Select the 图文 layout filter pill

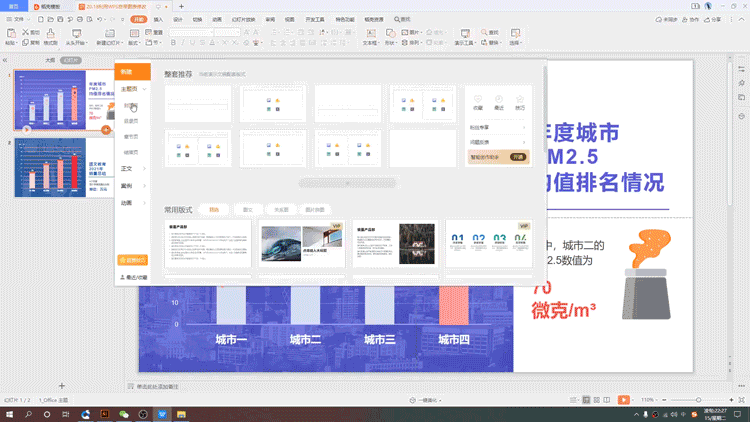(248, 210)
